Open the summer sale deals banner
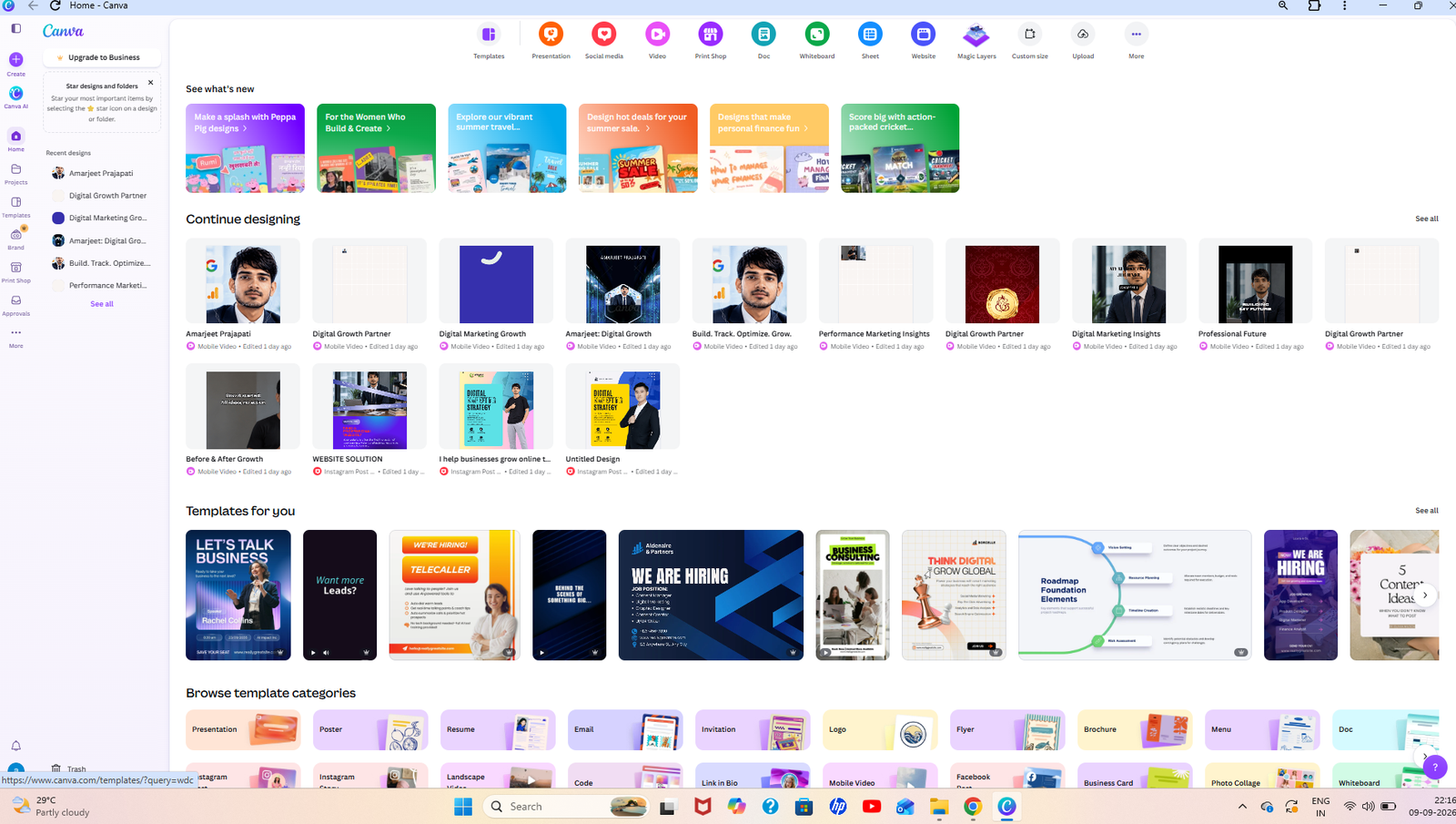The height and width of the screenshot is (824, 1456). click(x=638, y=148)
